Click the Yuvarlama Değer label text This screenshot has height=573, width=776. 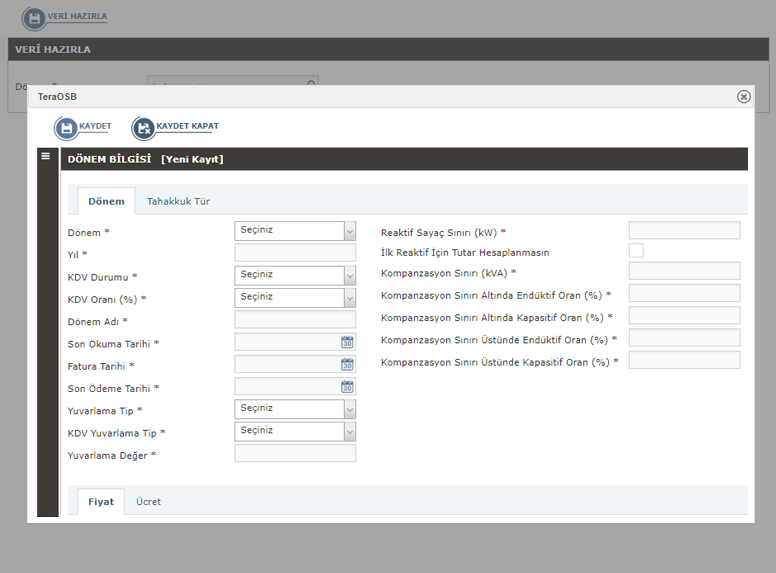(112, 456)
